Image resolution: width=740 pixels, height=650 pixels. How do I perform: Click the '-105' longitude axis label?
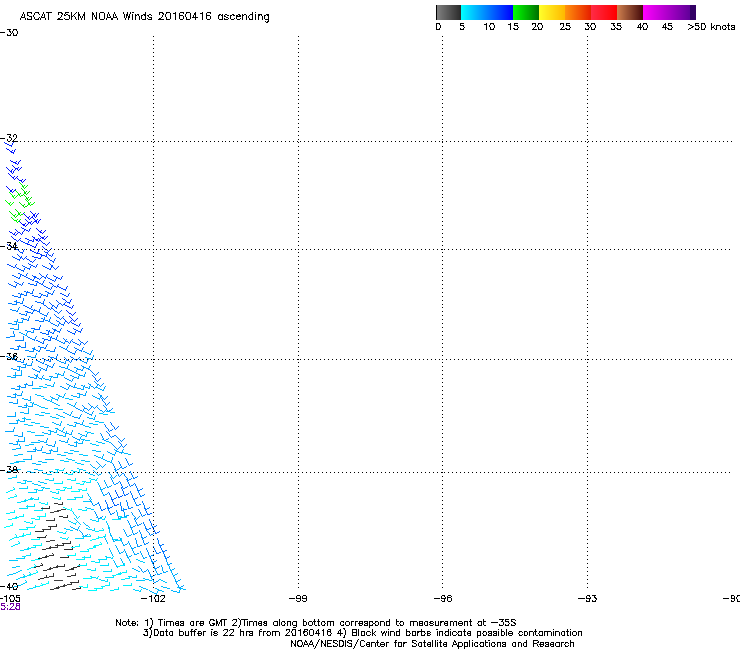(x=10, y=598)
